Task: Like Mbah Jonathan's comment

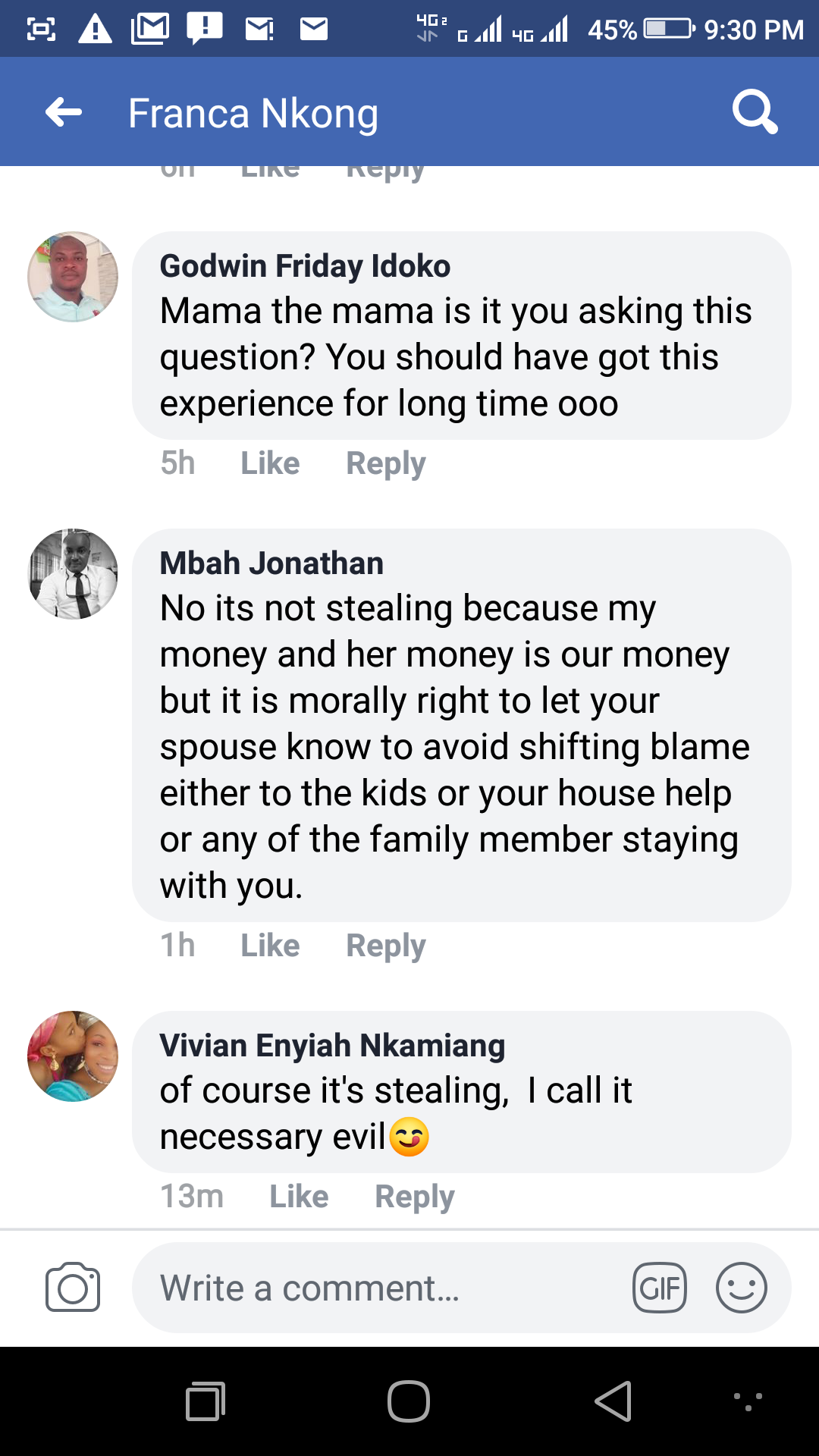Action: click(x=270, y=945)
